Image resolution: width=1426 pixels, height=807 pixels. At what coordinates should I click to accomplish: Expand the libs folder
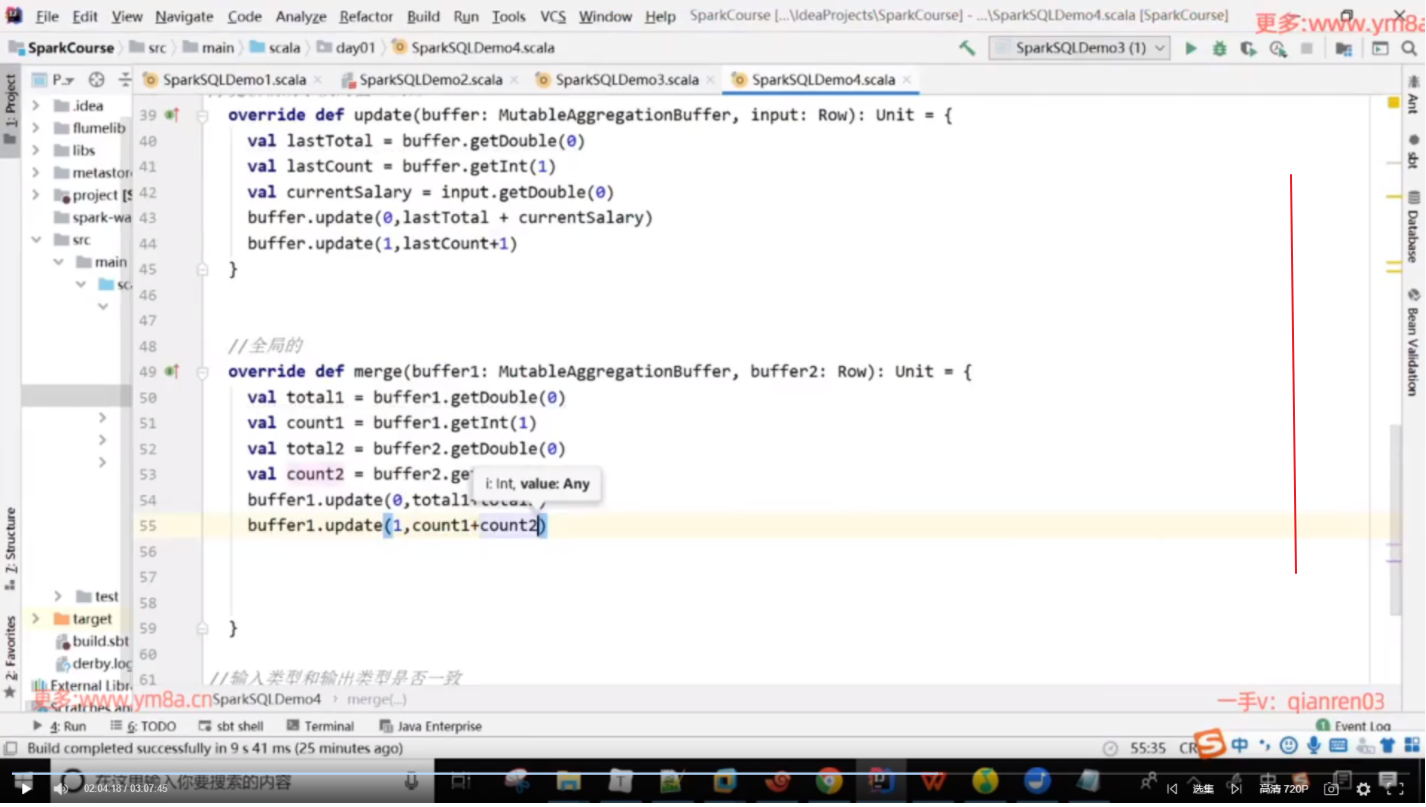36,150
